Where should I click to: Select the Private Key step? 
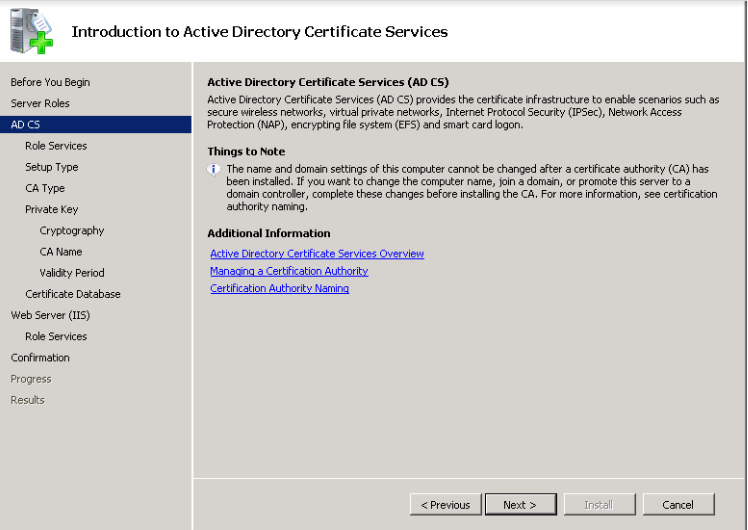click(52, 209)
